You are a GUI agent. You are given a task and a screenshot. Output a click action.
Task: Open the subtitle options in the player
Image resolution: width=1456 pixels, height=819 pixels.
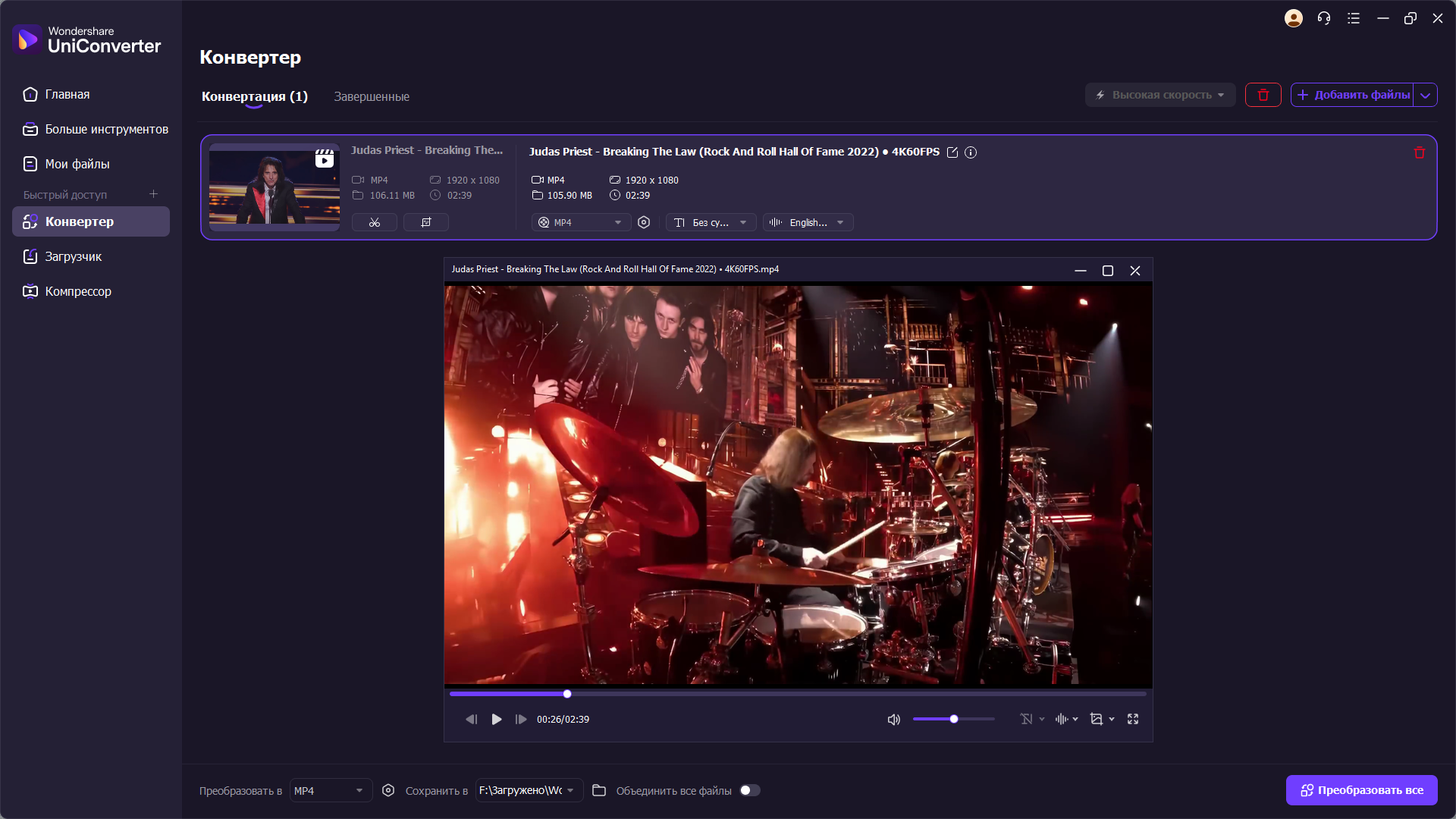(1032, 719)
